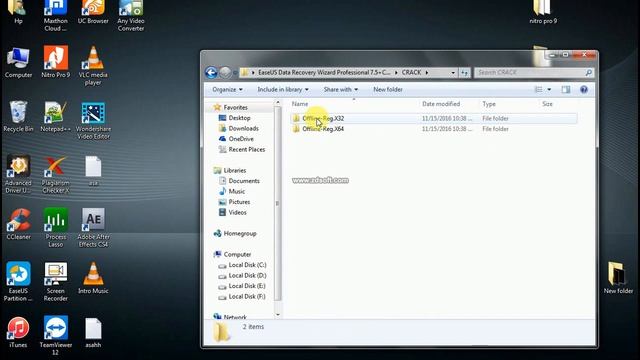Image resolution: width=640 pixels, height=360 pixels.
Task: Go back in Explorer navigation
Action: 211,73
